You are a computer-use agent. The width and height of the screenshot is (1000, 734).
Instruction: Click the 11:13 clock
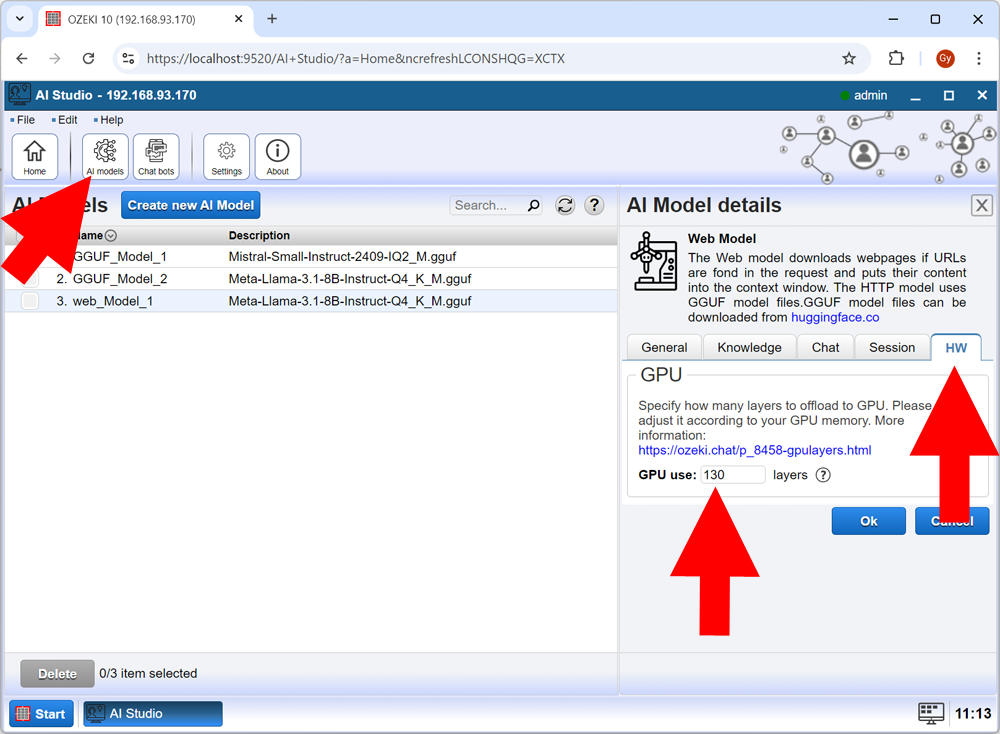(973, 714)
